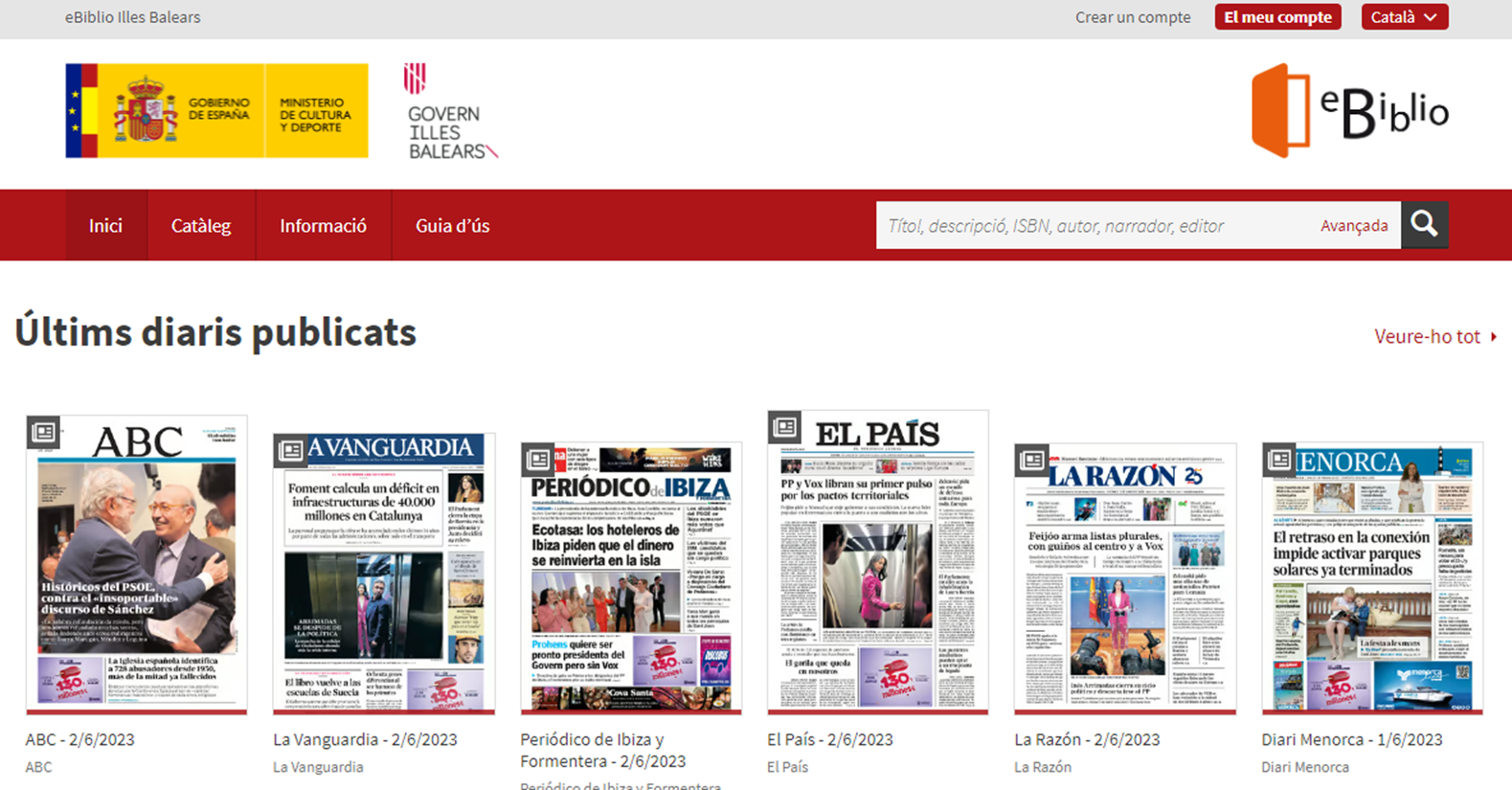Screen dimensions: 1512x790
Task: Go to the Inici menu tab
Action: point(105,226)
